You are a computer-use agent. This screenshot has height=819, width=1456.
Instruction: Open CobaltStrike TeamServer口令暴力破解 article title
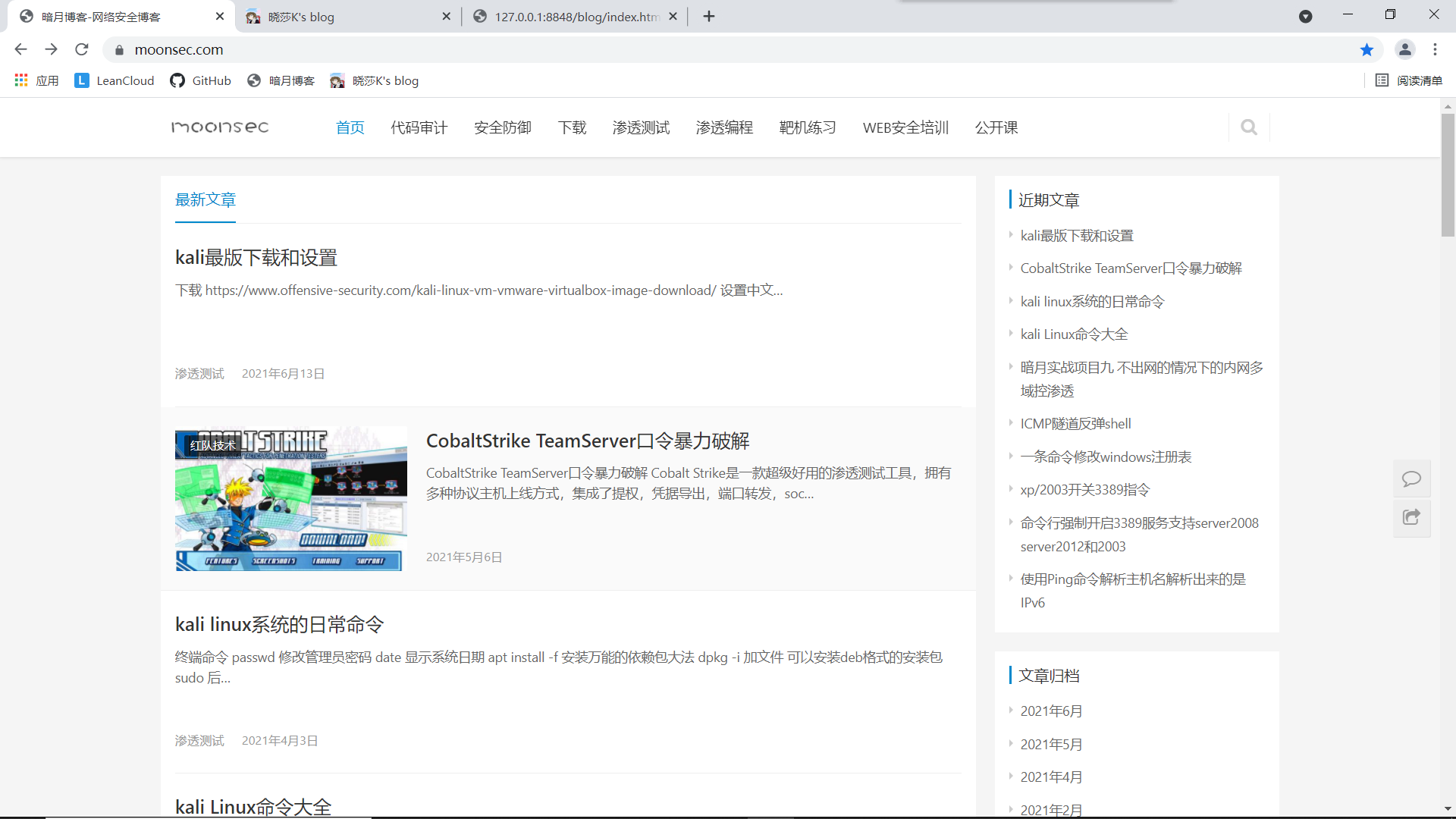point(588,441)
